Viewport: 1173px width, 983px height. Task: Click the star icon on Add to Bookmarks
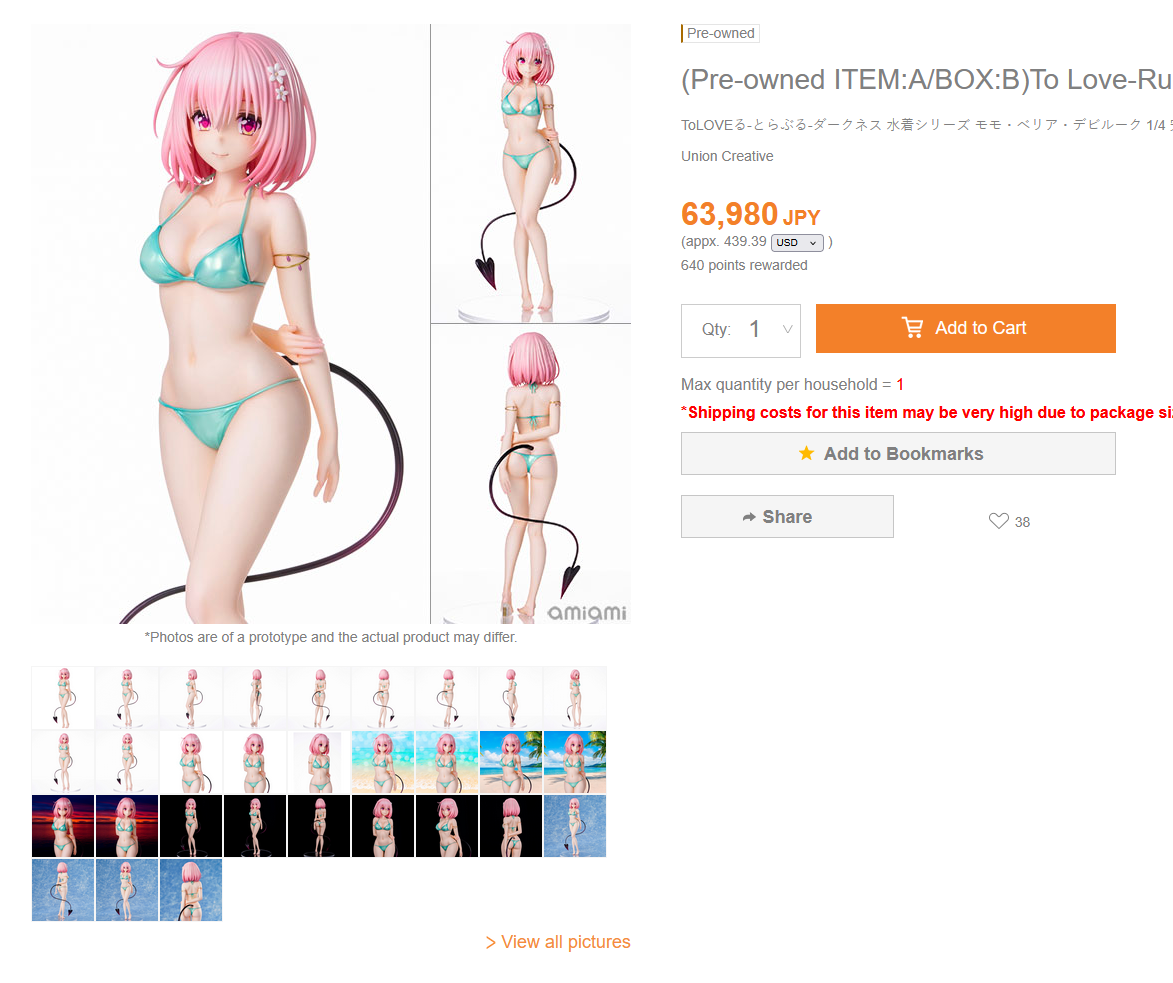tap(806, 453)
